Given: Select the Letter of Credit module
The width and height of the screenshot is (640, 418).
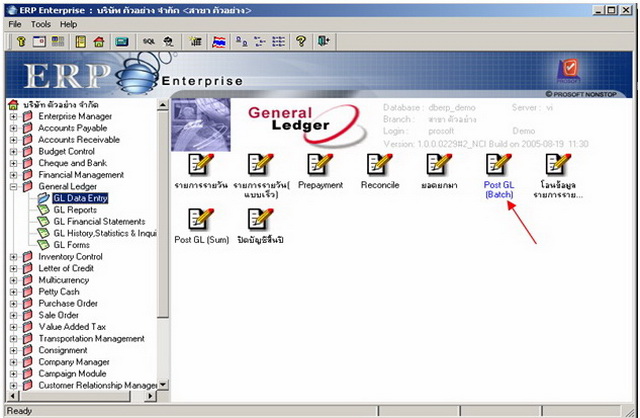Looking at the screenshot, I should (66, 268).
